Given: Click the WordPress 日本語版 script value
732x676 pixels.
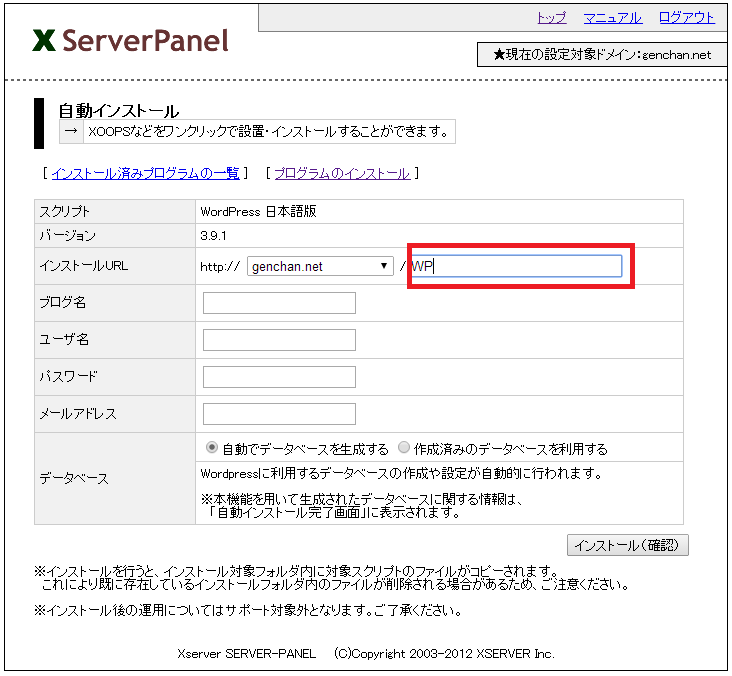Looking at the screenshot, I should pyautogui.click(x=258, y=211).
